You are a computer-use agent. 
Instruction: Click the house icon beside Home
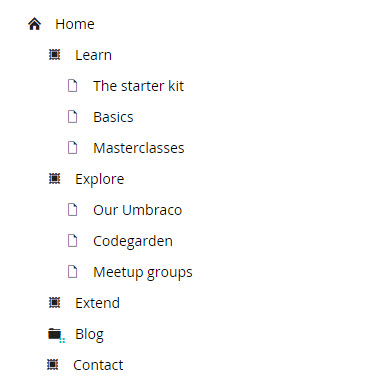[34, 24]
